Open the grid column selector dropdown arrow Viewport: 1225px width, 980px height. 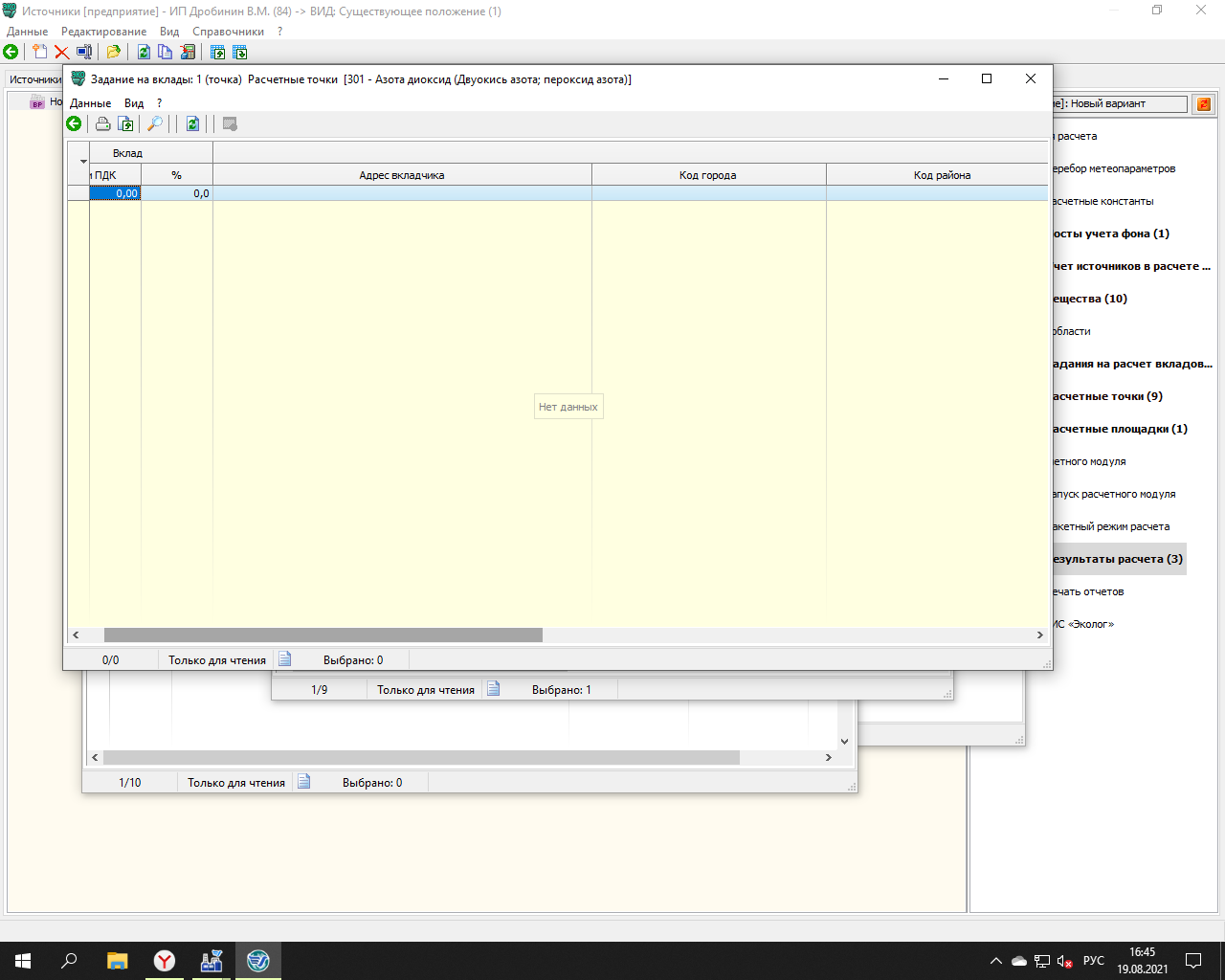pyautogui.click(x=83, y=162)
